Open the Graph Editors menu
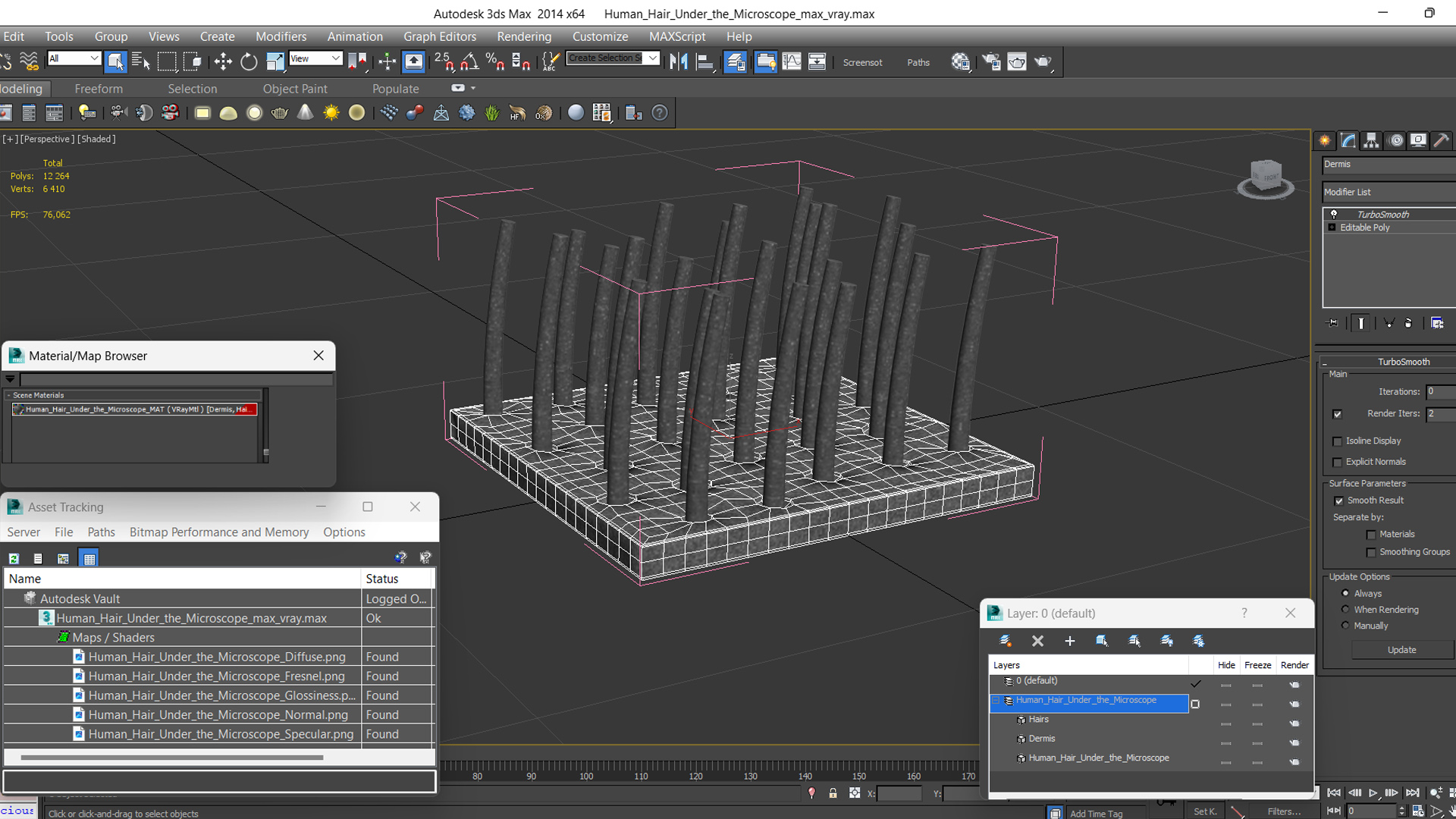 [440, 36]
